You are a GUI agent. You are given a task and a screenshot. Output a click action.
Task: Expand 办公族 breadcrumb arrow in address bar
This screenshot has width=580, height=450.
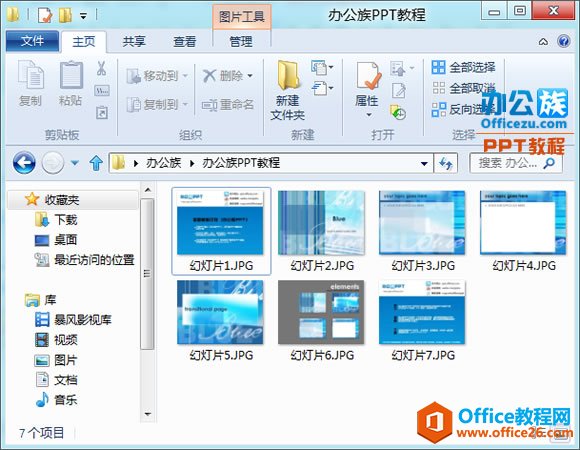click(192, 163)
